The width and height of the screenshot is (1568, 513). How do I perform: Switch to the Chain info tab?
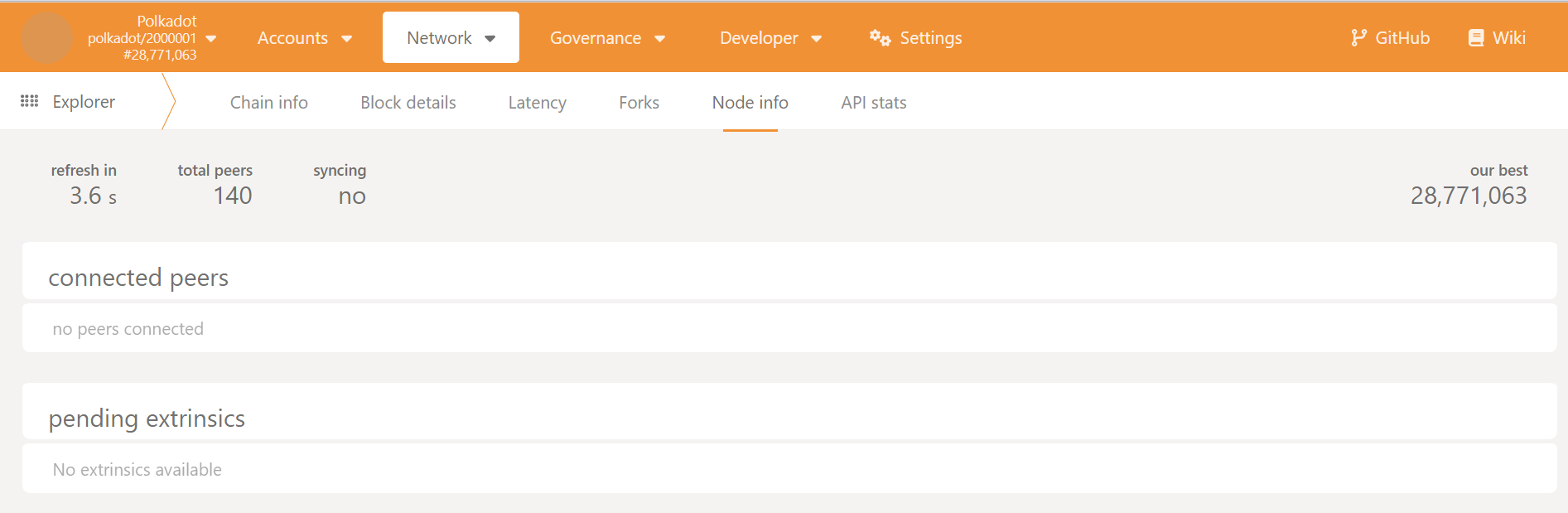click(x=268, y=103)
